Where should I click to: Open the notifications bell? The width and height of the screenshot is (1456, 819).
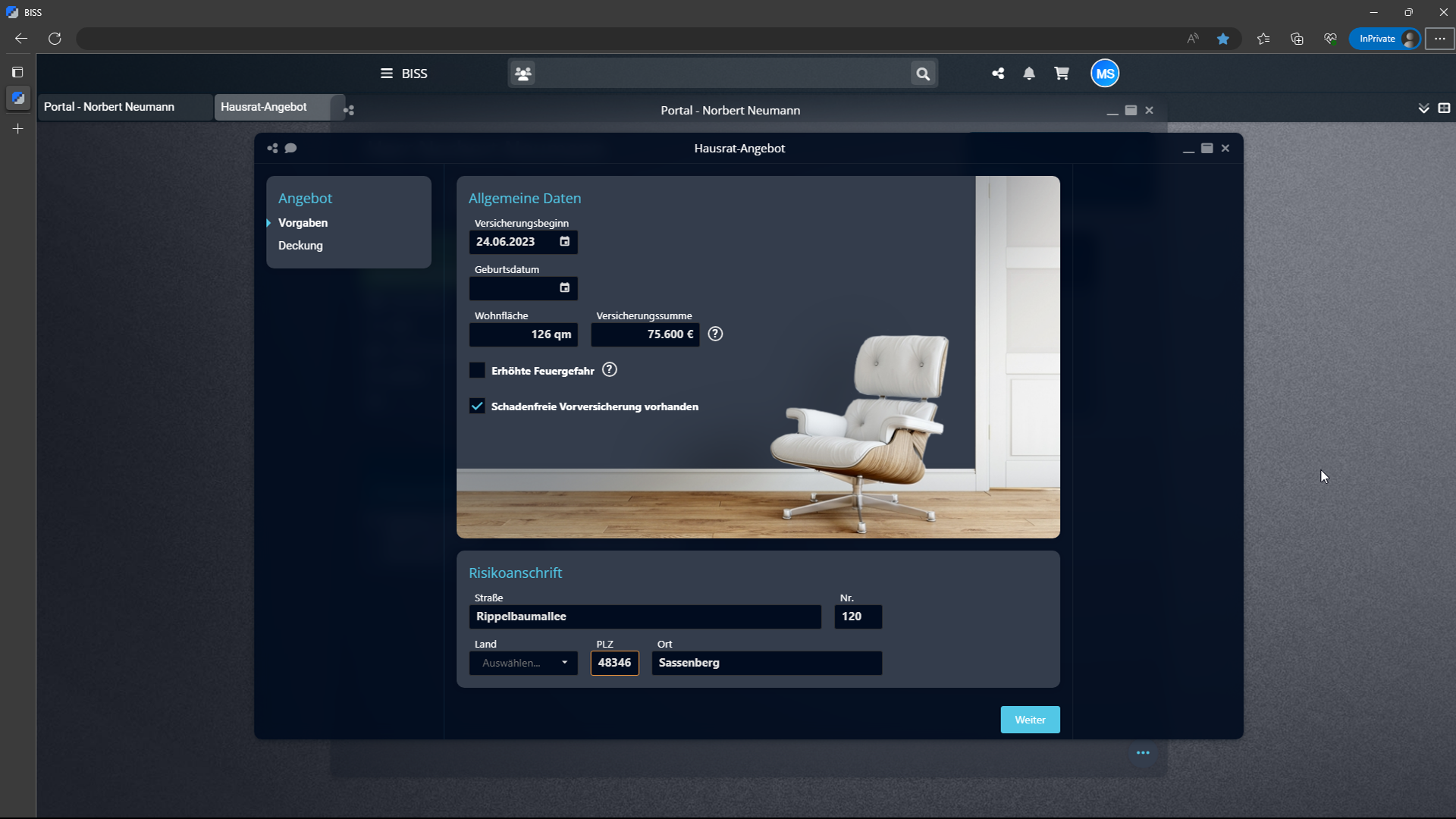click(1029, 74)
